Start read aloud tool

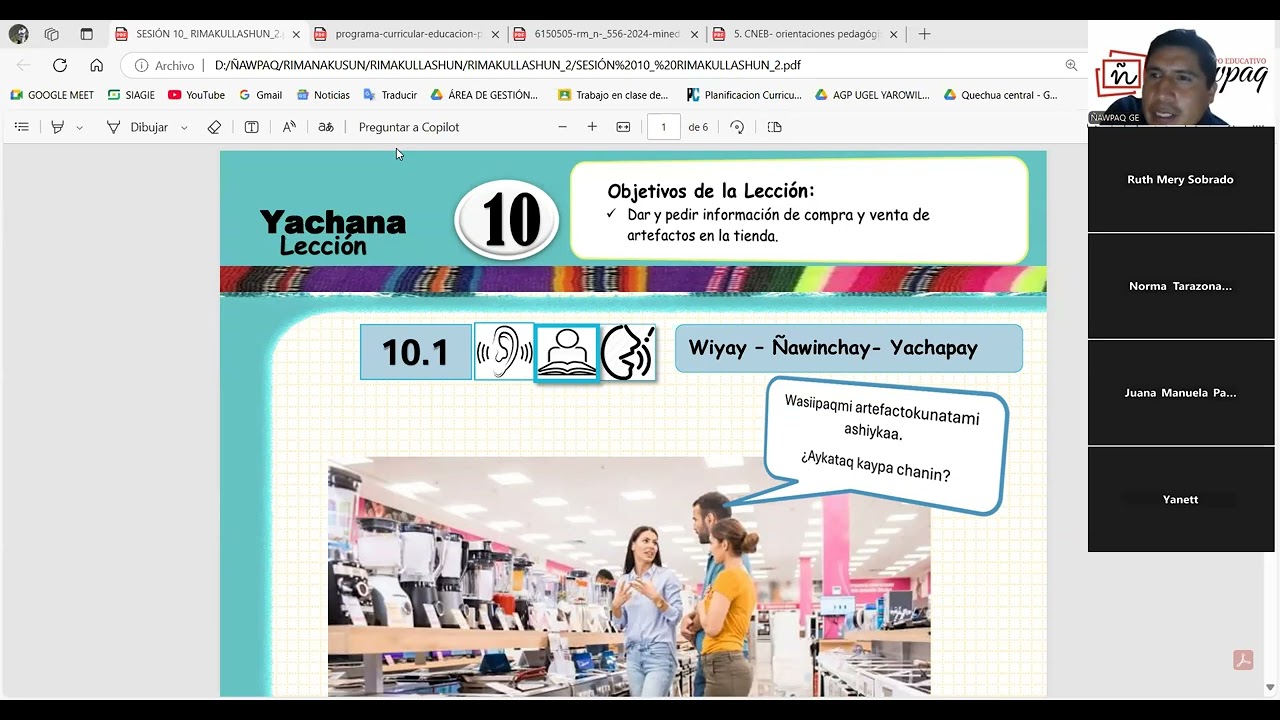[289, 127]
